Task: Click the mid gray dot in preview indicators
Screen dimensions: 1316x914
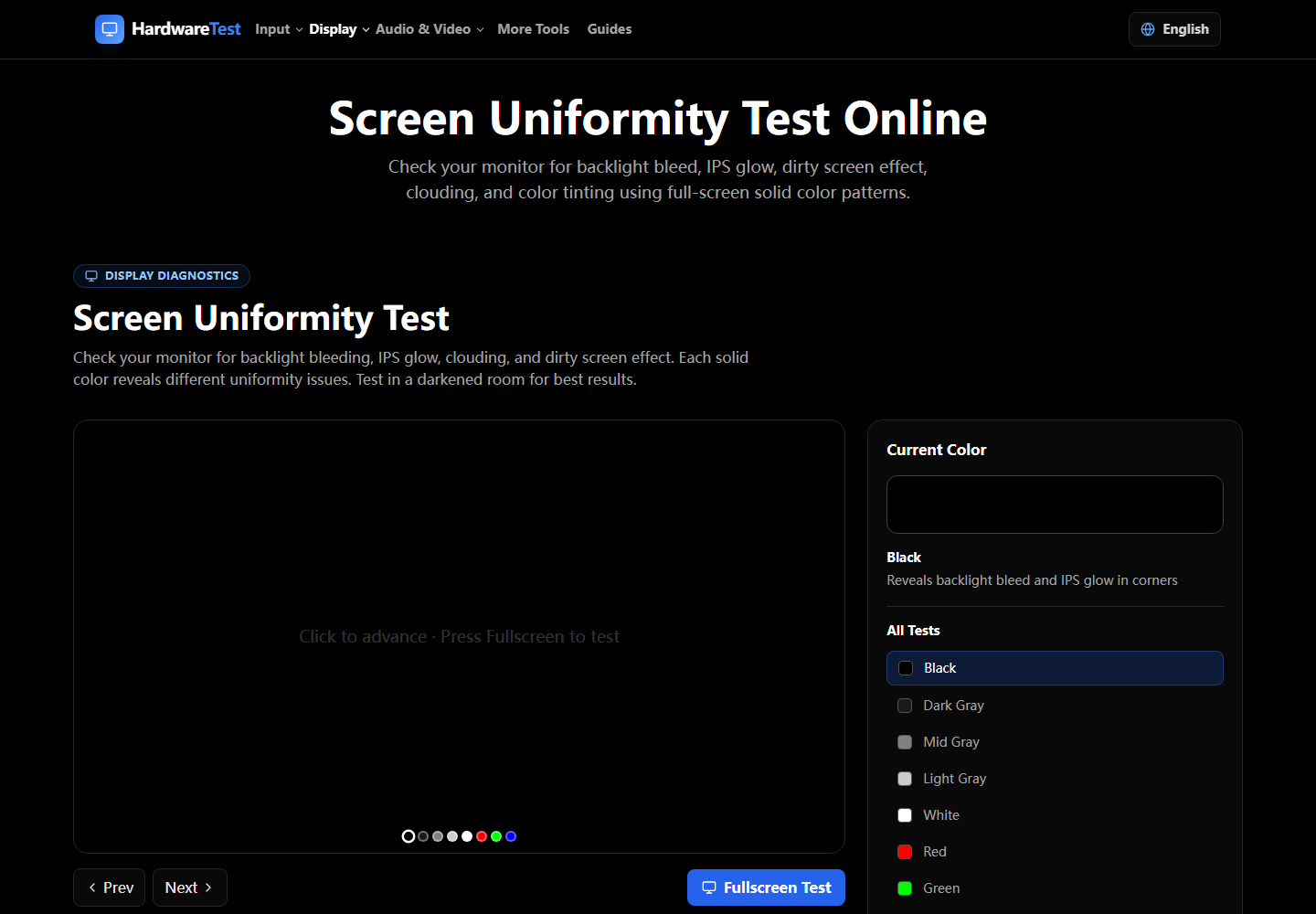Action: tap(438, 836)
